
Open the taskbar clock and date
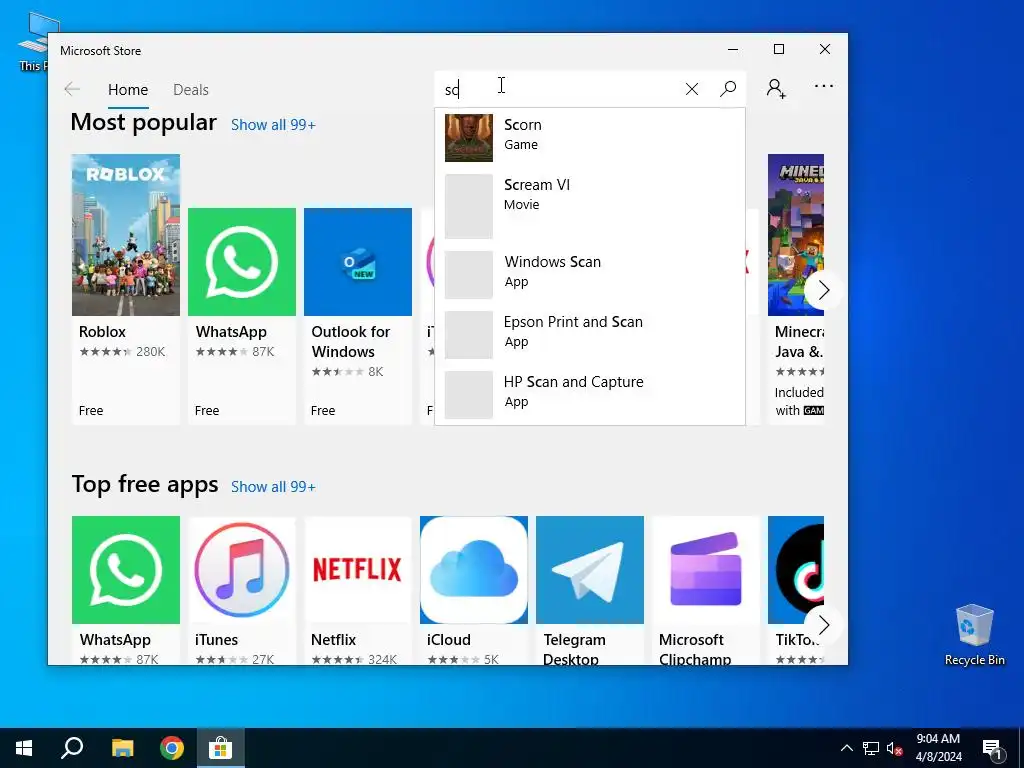[x=938, y=748]
